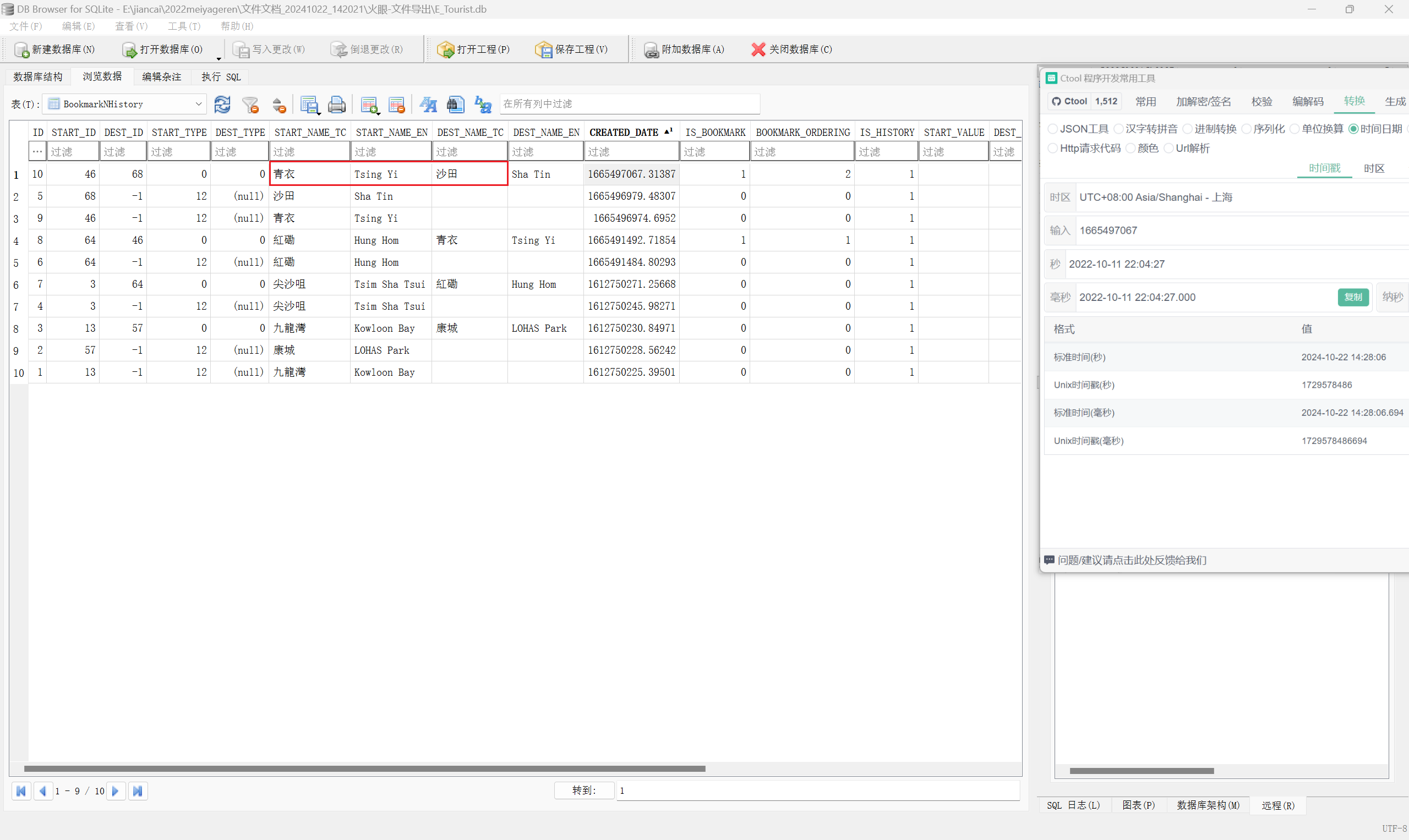Refresh the table data with the refresh icon
This screenshot has width=1409, height=840.
[x=222, y=104]
